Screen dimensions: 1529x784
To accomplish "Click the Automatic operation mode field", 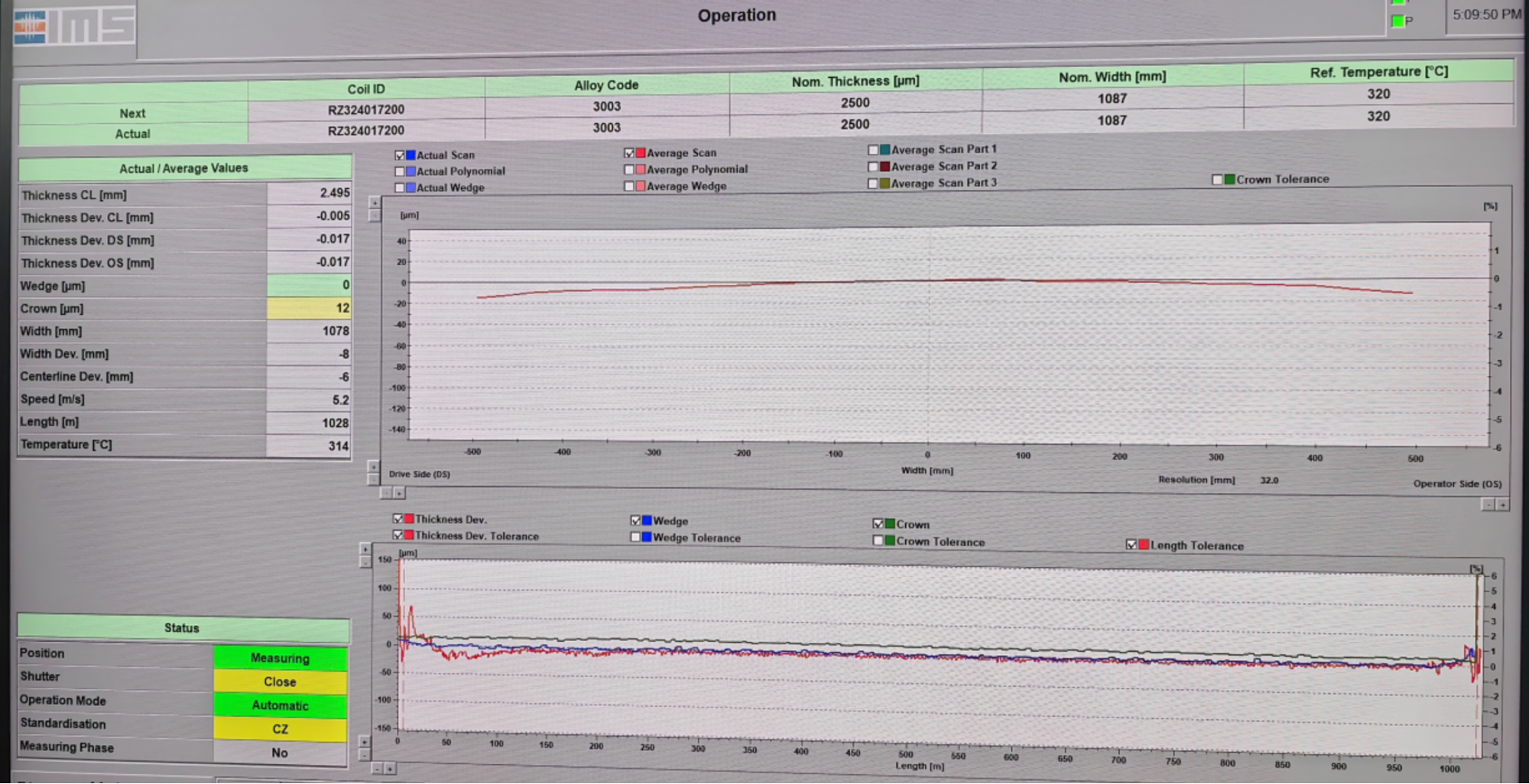I will tap(280, 705).
